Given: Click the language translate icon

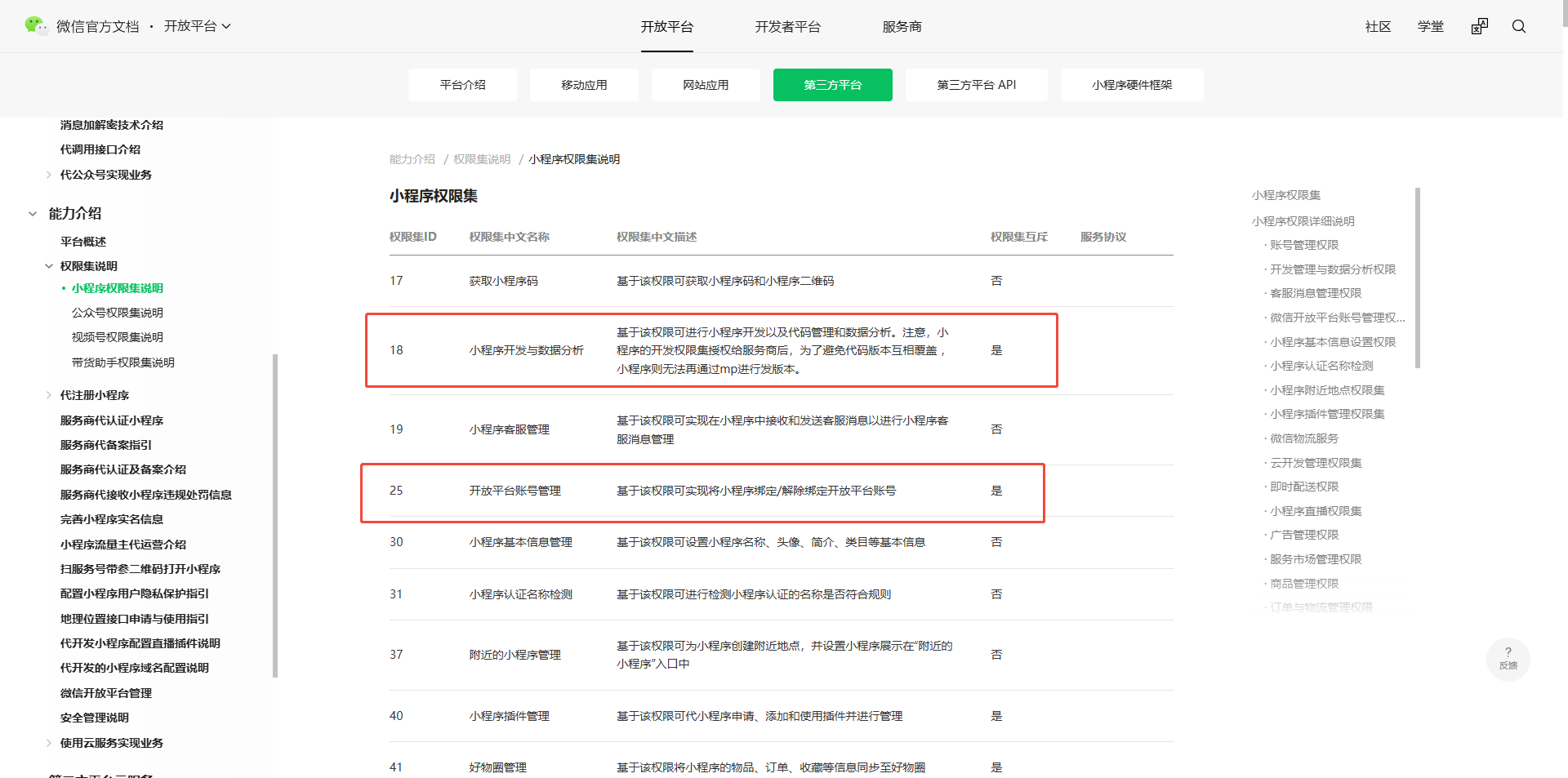Looking at the screenshot, I should point(1480,26).
